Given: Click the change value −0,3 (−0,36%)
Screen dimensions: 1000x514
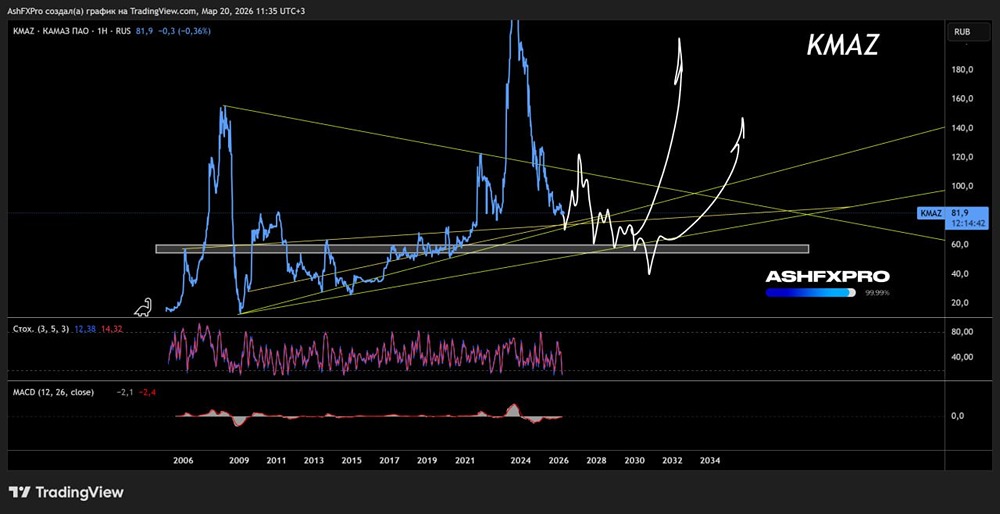Looking at the screenshot, I should pyautogui.click(x=182, y=31).
